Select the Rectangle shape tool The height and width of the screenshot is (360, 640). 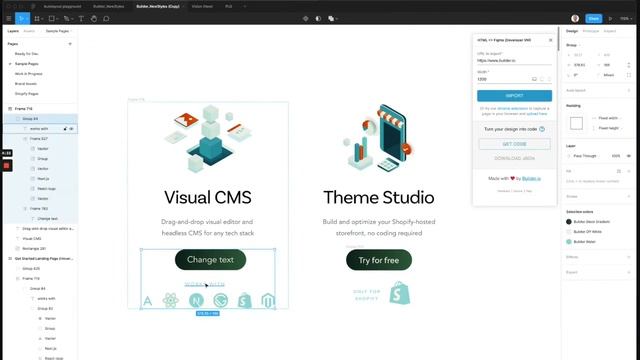(51, 18)
